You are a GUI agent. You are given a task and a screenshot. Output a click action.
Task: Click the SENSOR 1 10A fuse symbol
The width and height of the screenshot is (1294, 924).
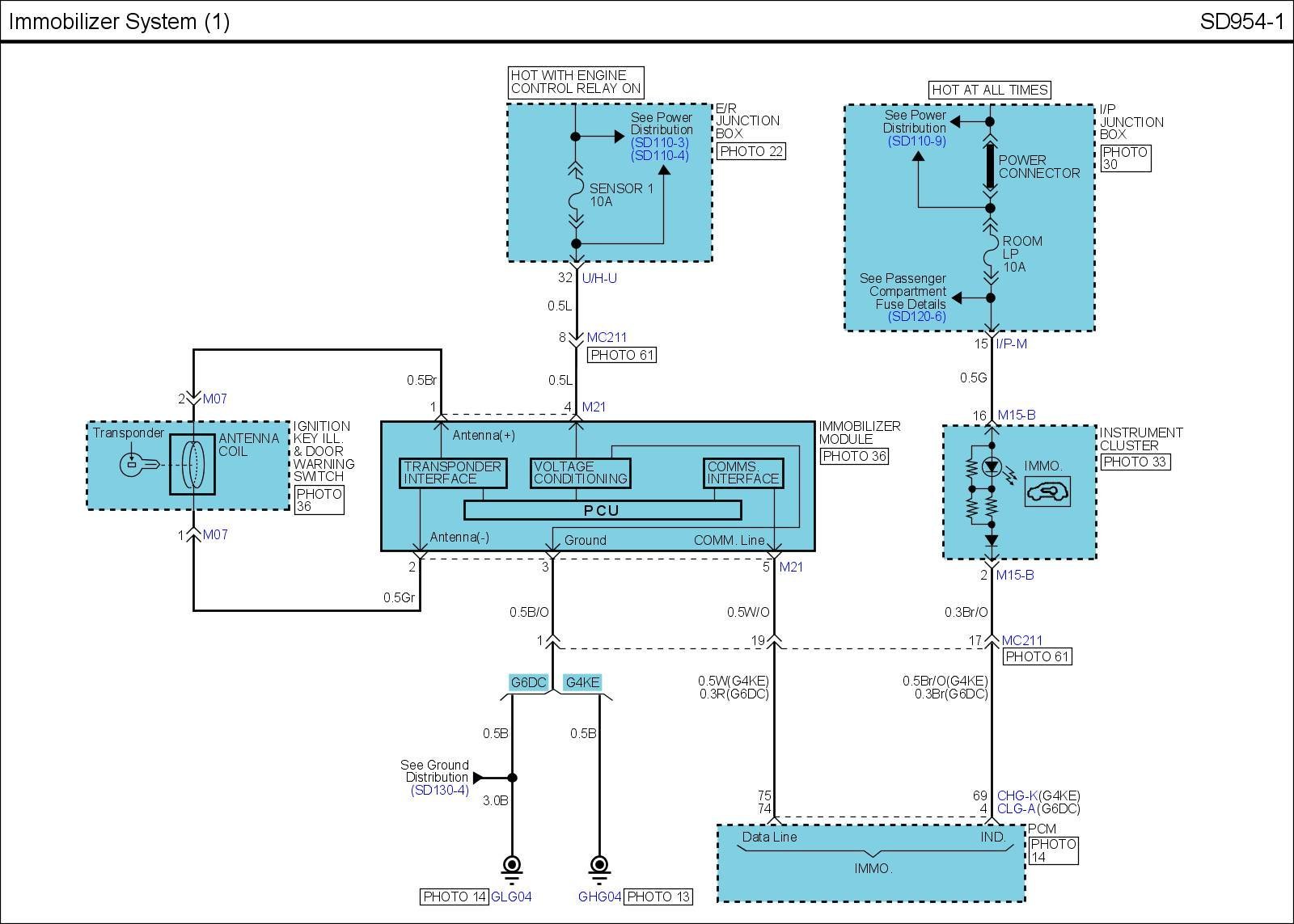click(x=576, y=195)
